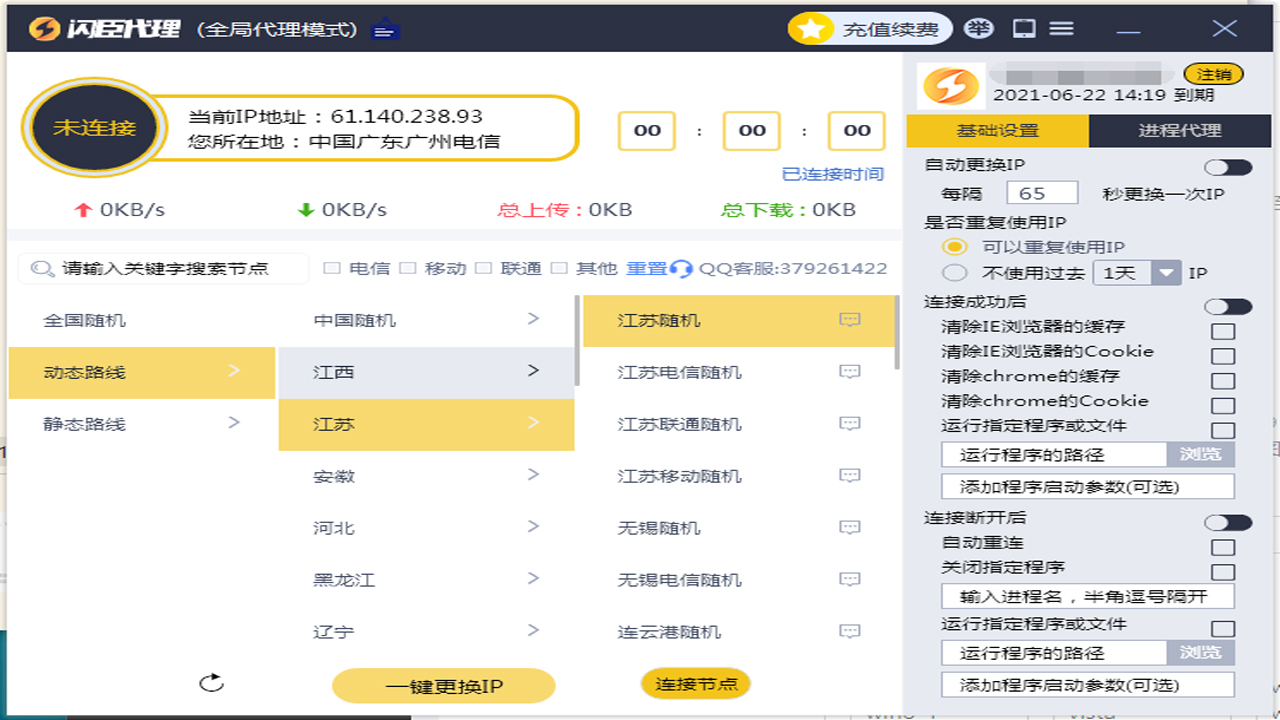Expand the 江西 province
Image resolution: width=1280 pixels, height=720 pixels.
(427, 372)
